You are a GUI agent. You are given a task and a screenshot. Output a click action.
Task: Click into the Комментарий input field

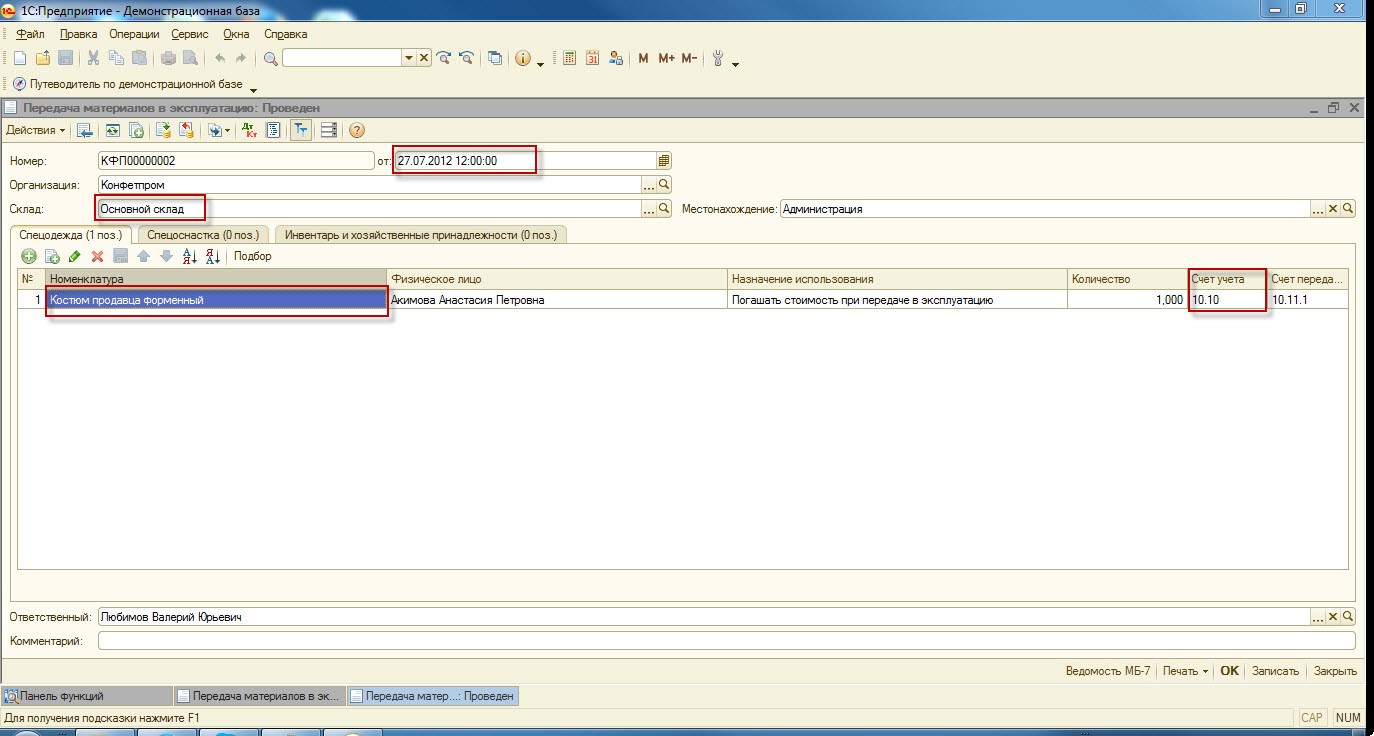pos(727,641)
